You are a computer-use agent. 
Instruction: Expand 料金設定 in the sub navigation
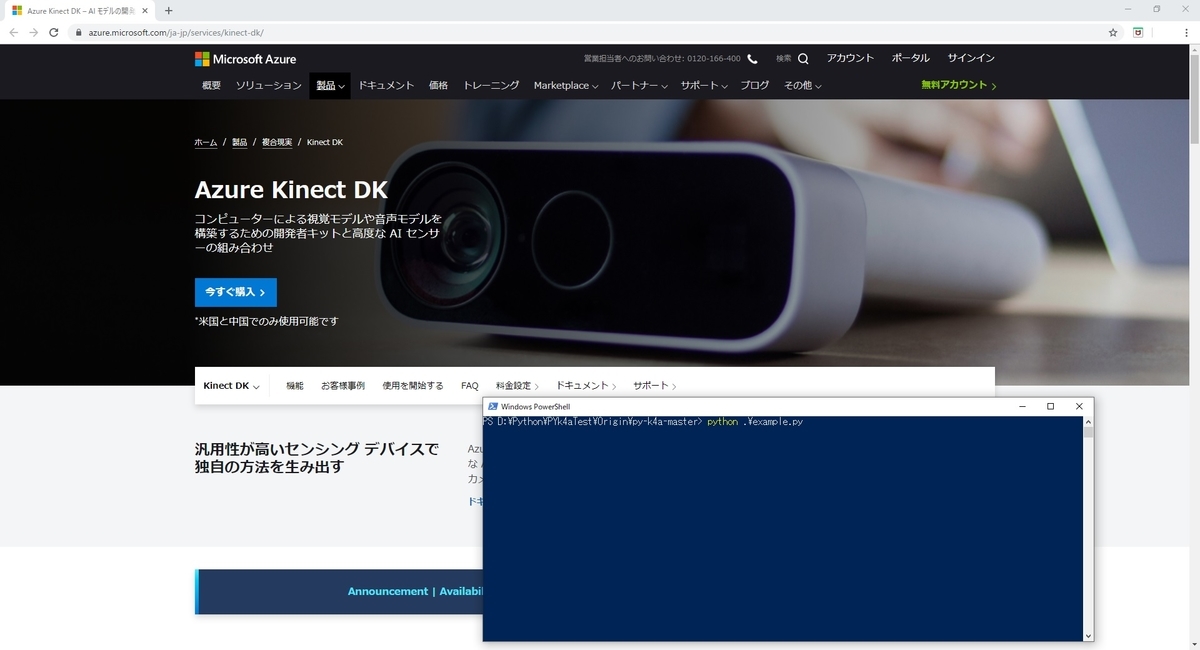(517, 386)
